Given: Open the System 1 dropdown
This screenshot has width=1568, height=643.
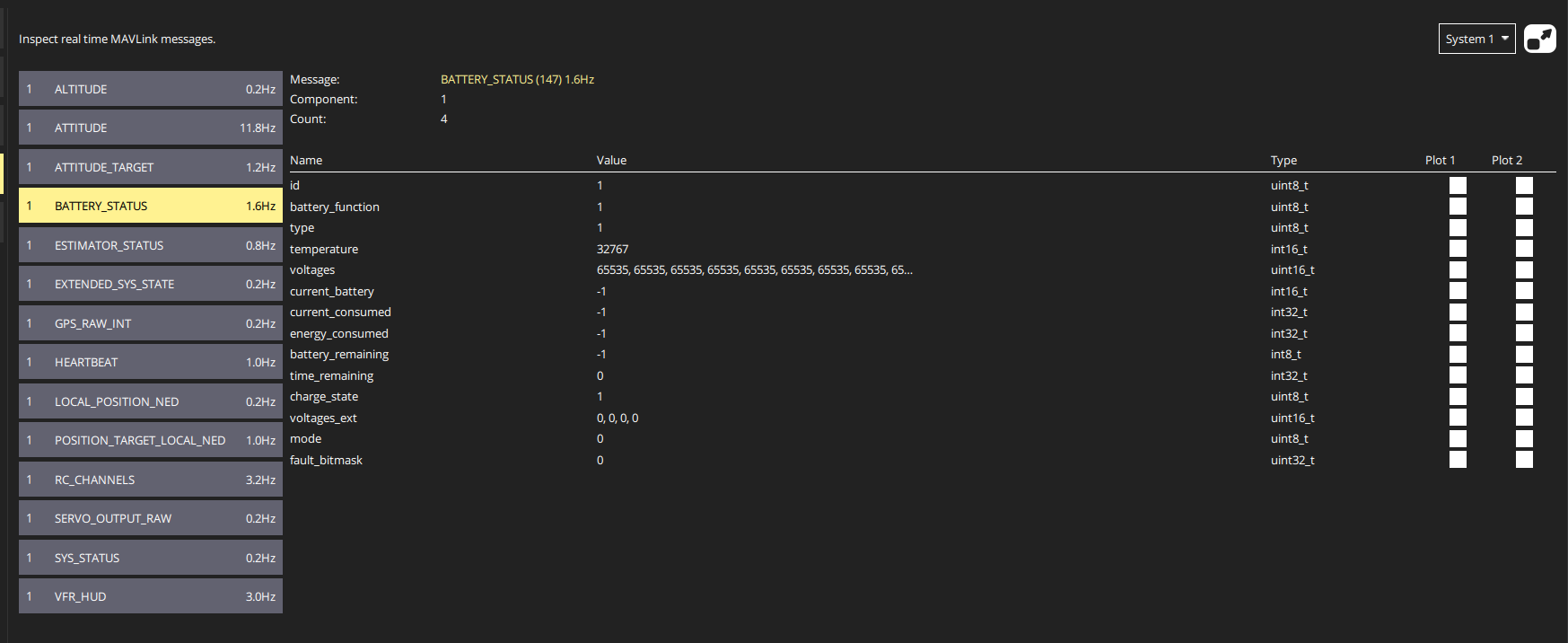Looking at the screenshot, I should point(1476,39).
